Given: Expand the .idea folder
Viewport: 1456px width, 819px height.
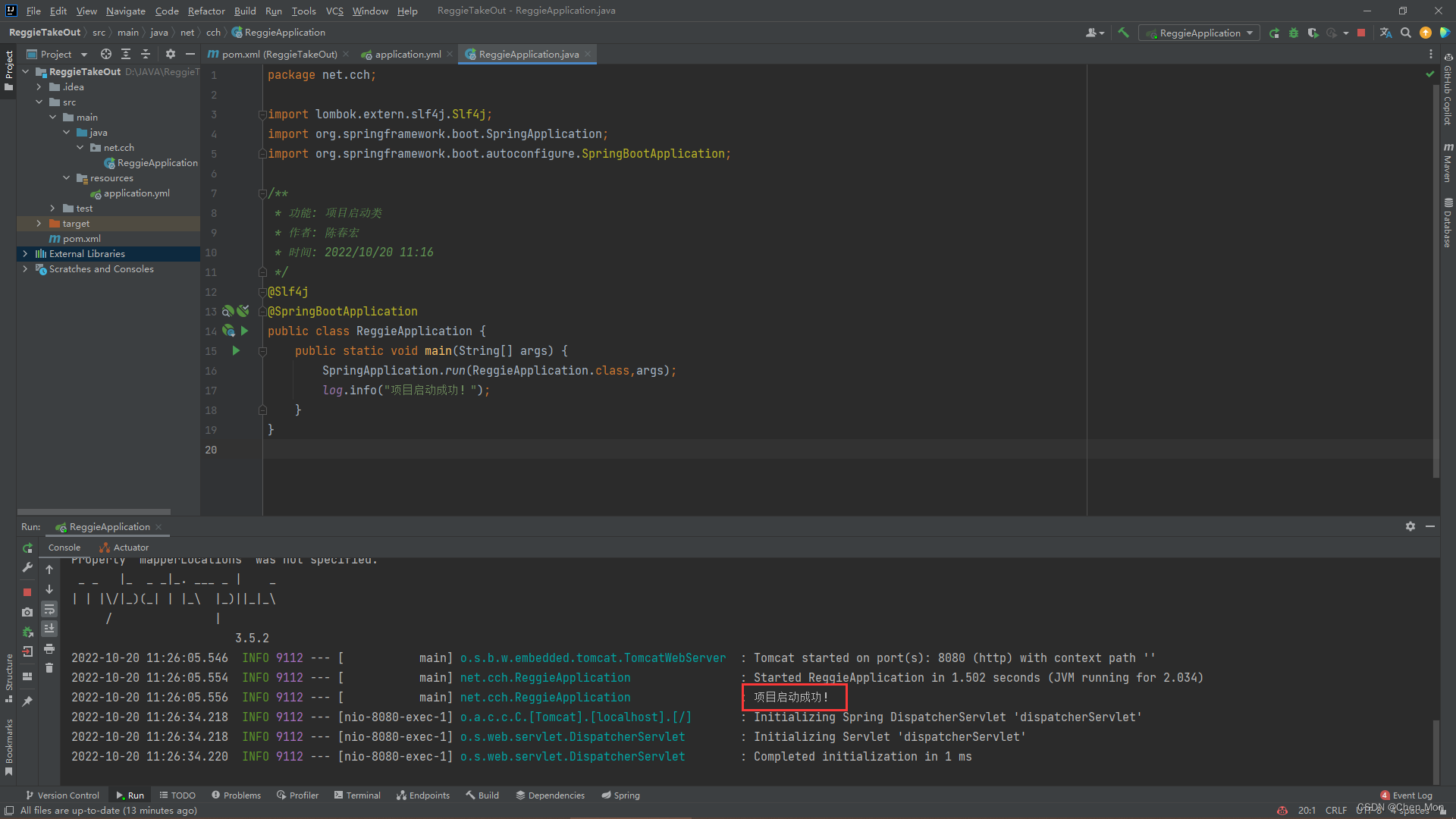Looking at the screenshot, I should [x=39, y=87].
